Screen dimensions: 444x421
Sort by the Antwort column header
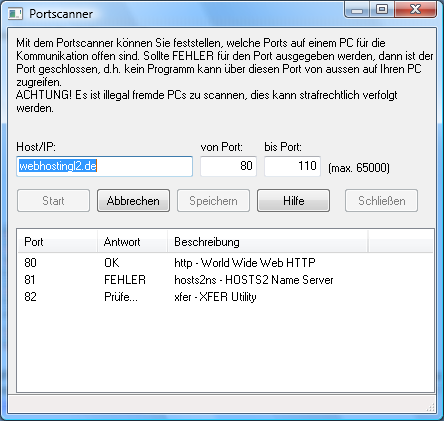coord(132,242)
